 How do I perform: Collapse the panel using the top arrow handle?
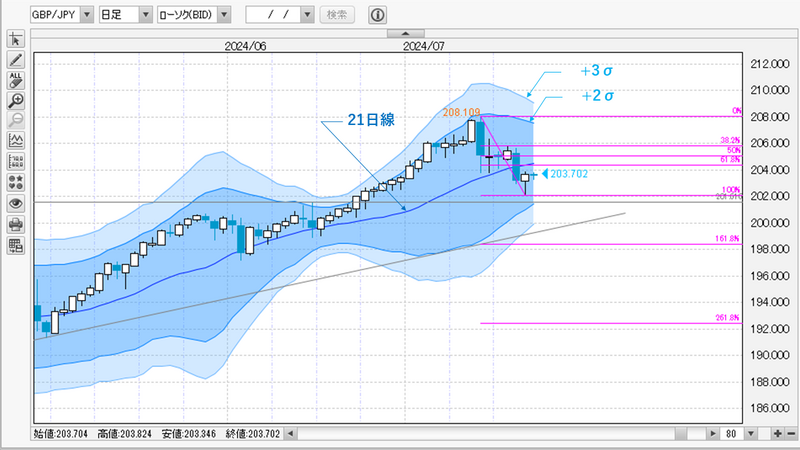pyautogui.click(x=406, y=34)
